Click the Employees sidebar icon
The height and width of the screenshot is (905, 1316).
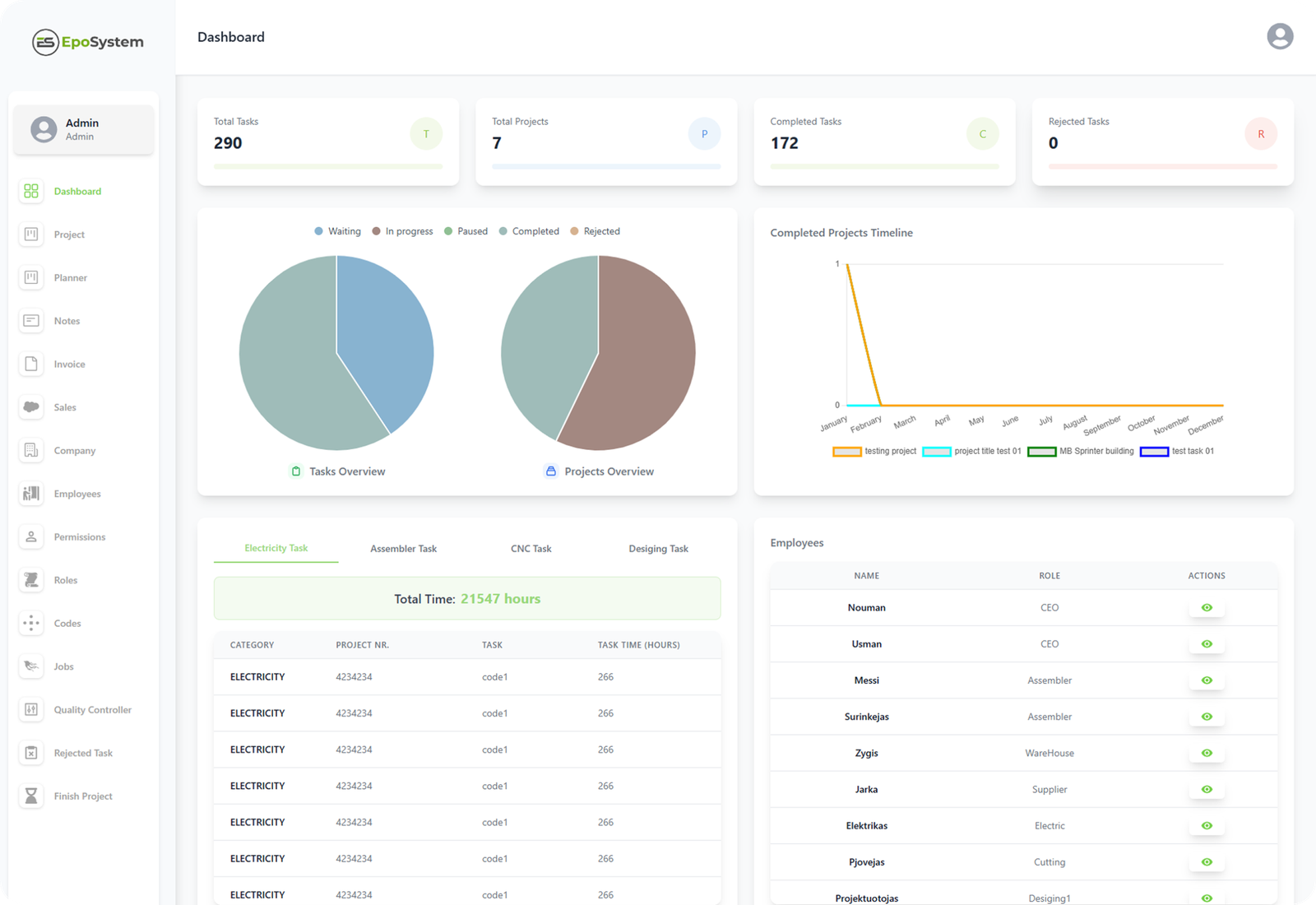[31, 494]
